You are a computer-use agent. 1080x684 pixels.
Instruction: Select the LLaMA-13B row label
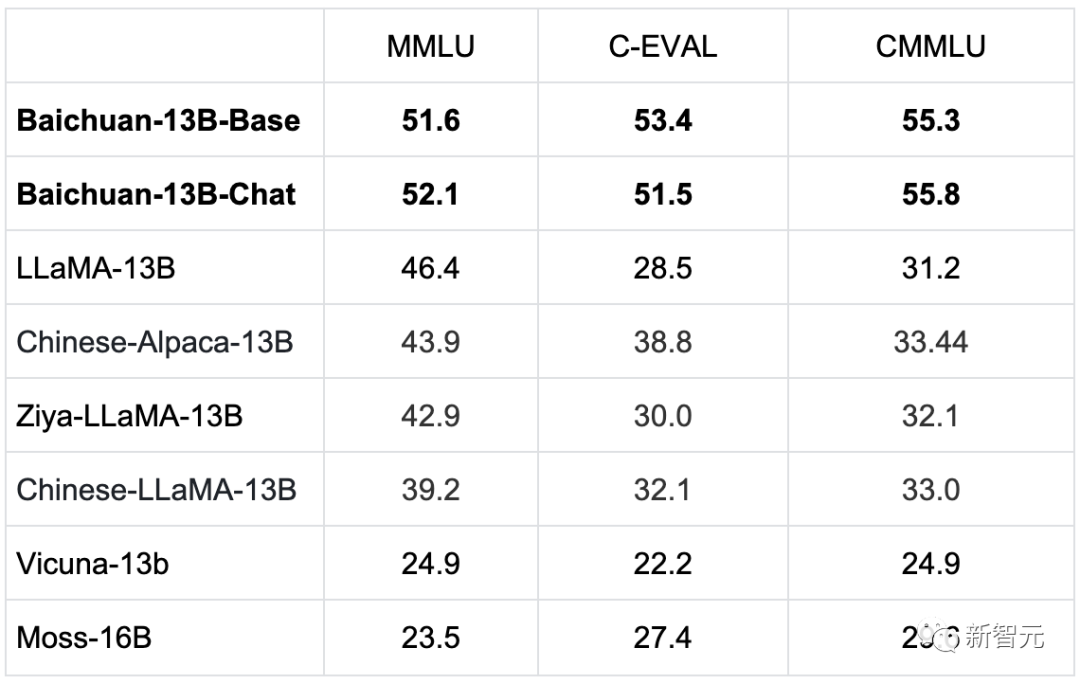pos(96,267)
